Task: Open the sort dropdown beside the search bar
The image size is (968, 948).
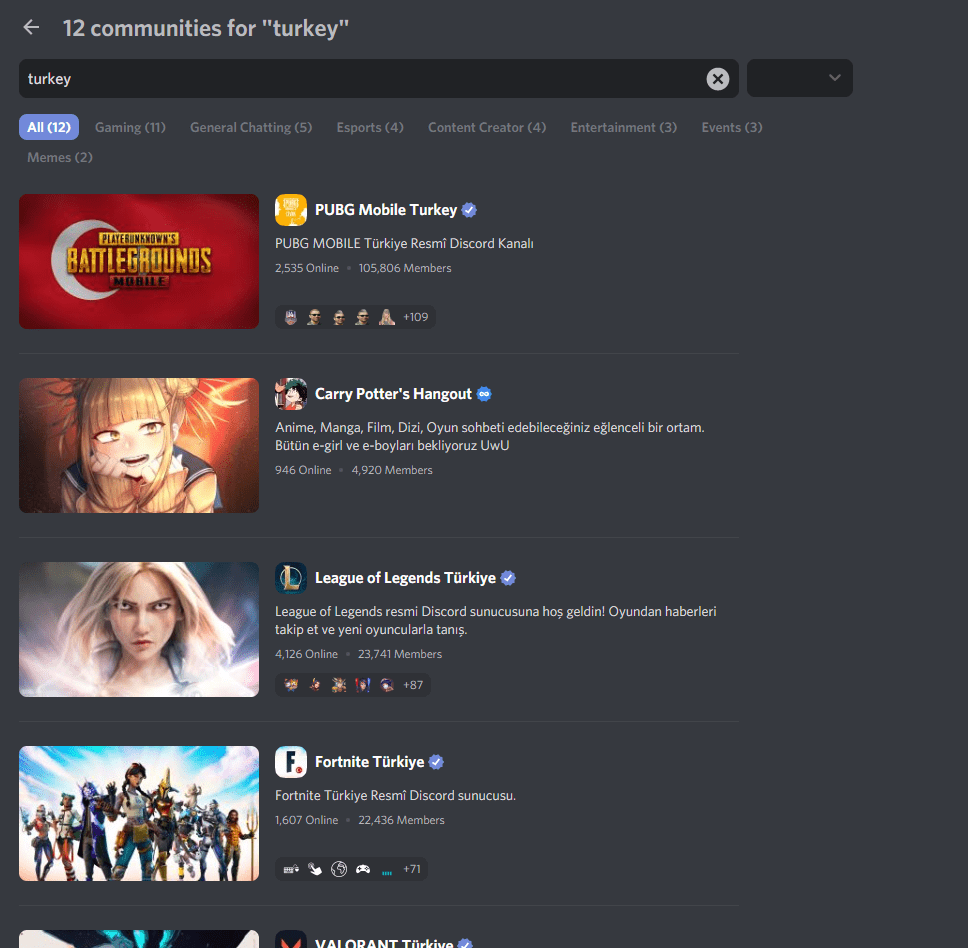Action: point(799,78)
